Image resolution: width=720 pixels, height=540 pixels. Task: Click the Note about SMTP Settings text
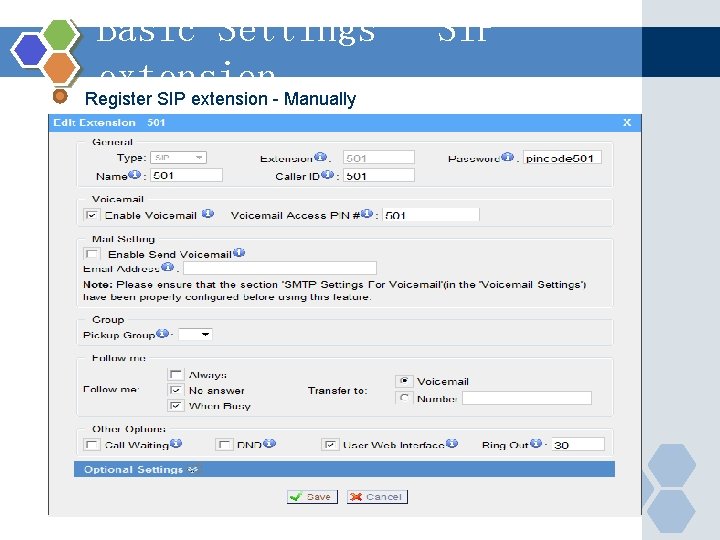(x=334, y=291)
